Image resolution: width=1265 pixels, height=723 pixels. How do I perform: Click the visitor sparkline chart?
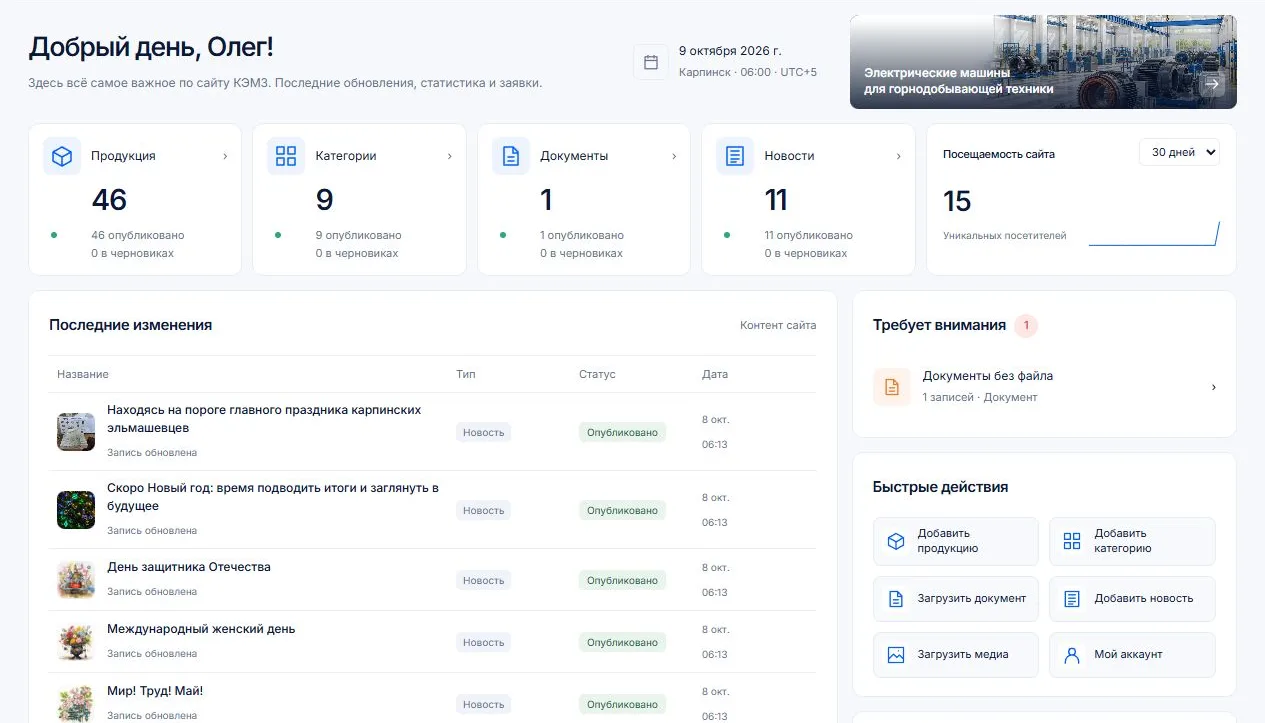[x=1154, y=233]
